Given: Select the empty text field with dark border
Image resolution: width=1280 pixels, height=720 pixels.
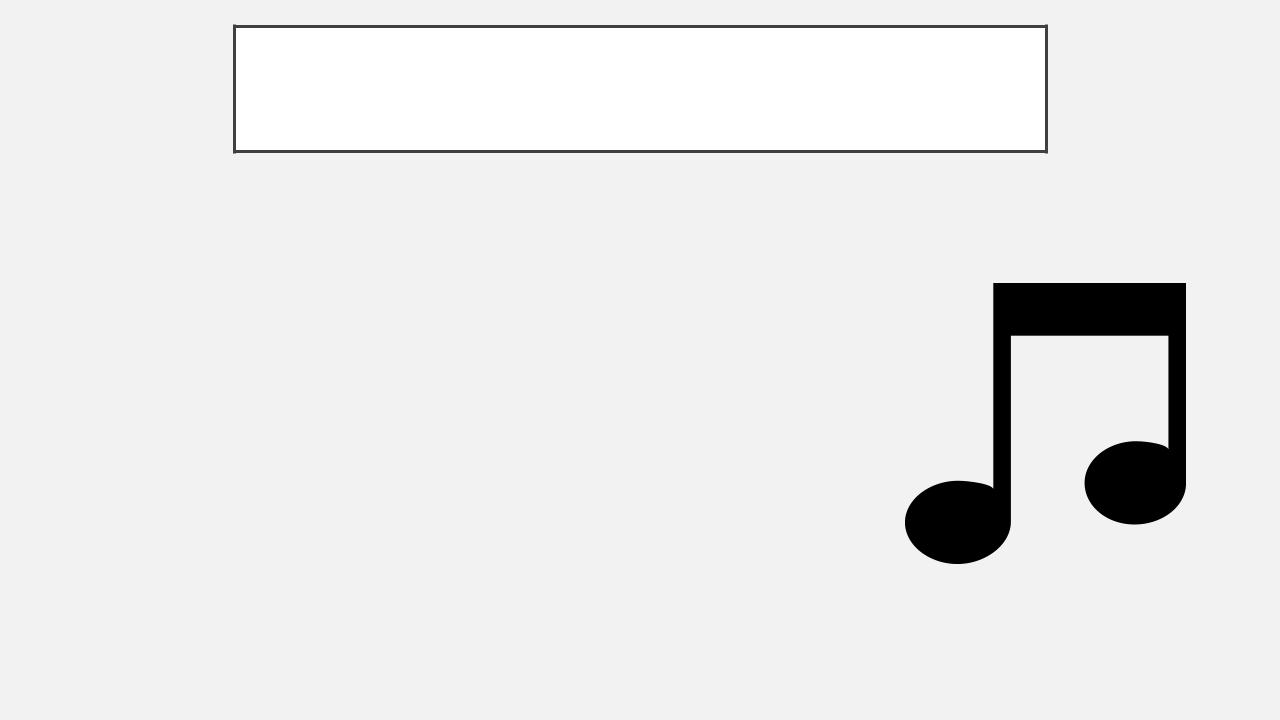Looking at the screenshot, I should tap(640, 89).
